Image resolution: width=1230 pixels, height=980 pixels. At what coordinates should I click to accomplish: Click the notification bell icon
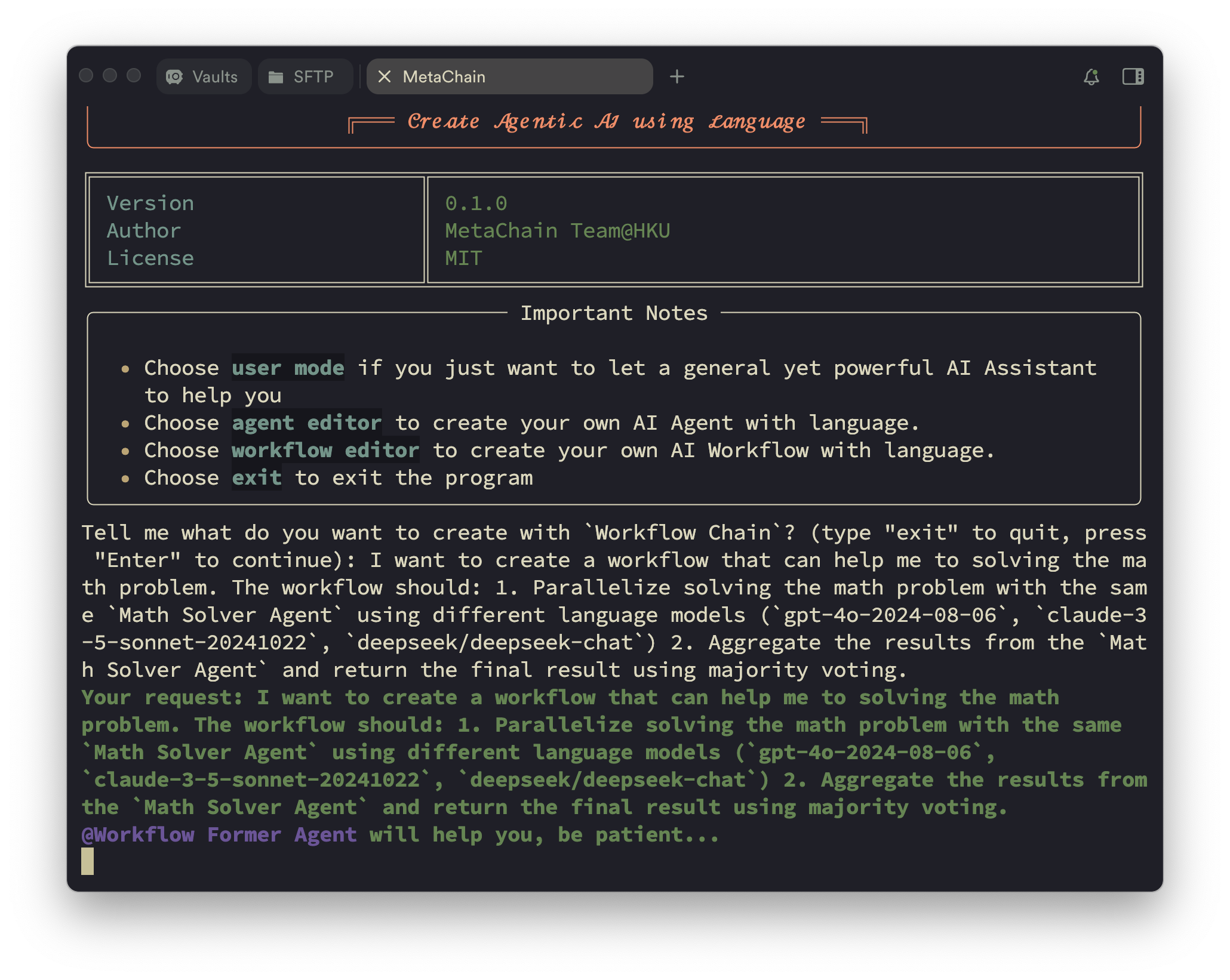point(1092,76)
